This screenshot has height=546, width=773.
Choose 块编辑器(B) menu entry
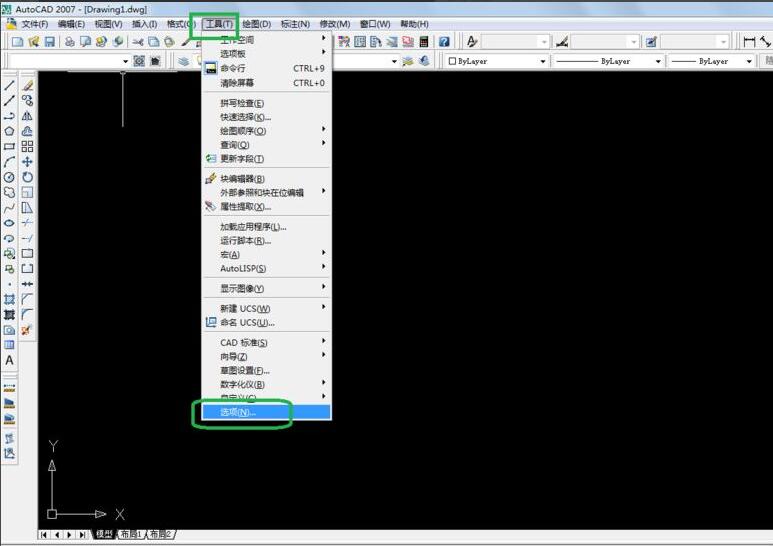click(x=267, y=178)
